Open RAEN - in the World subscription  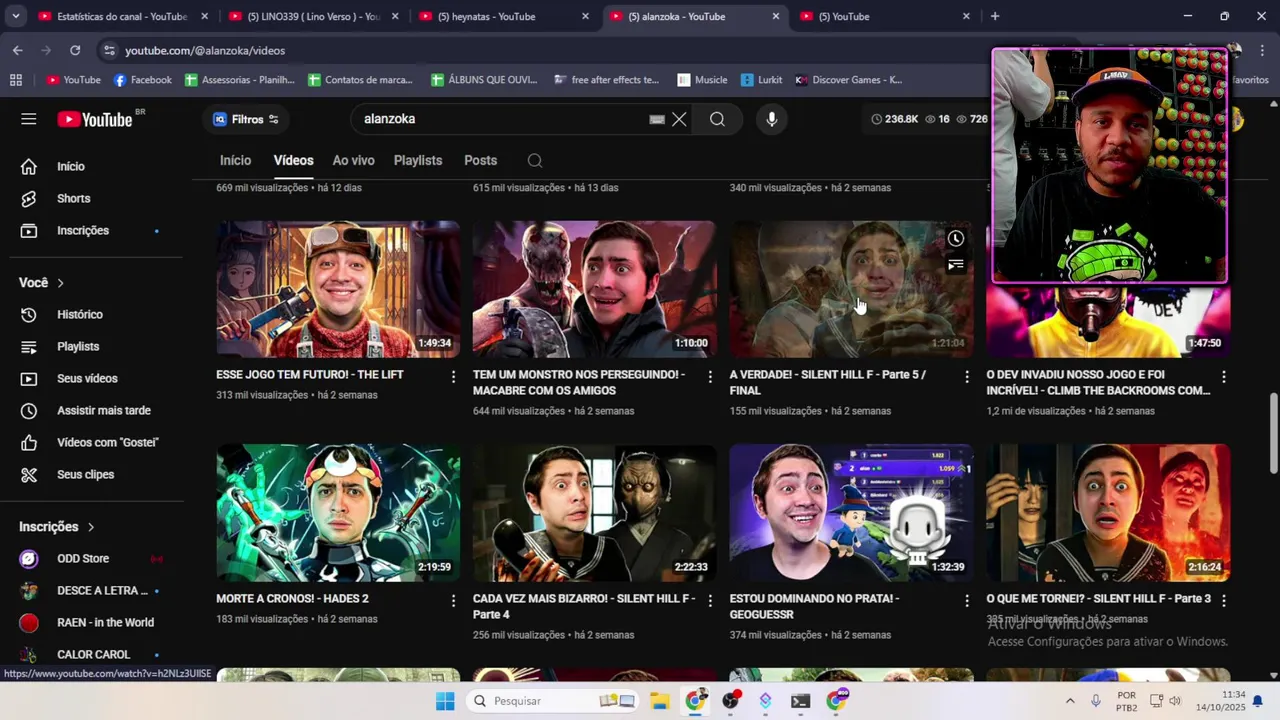click(x=105, y=623)
